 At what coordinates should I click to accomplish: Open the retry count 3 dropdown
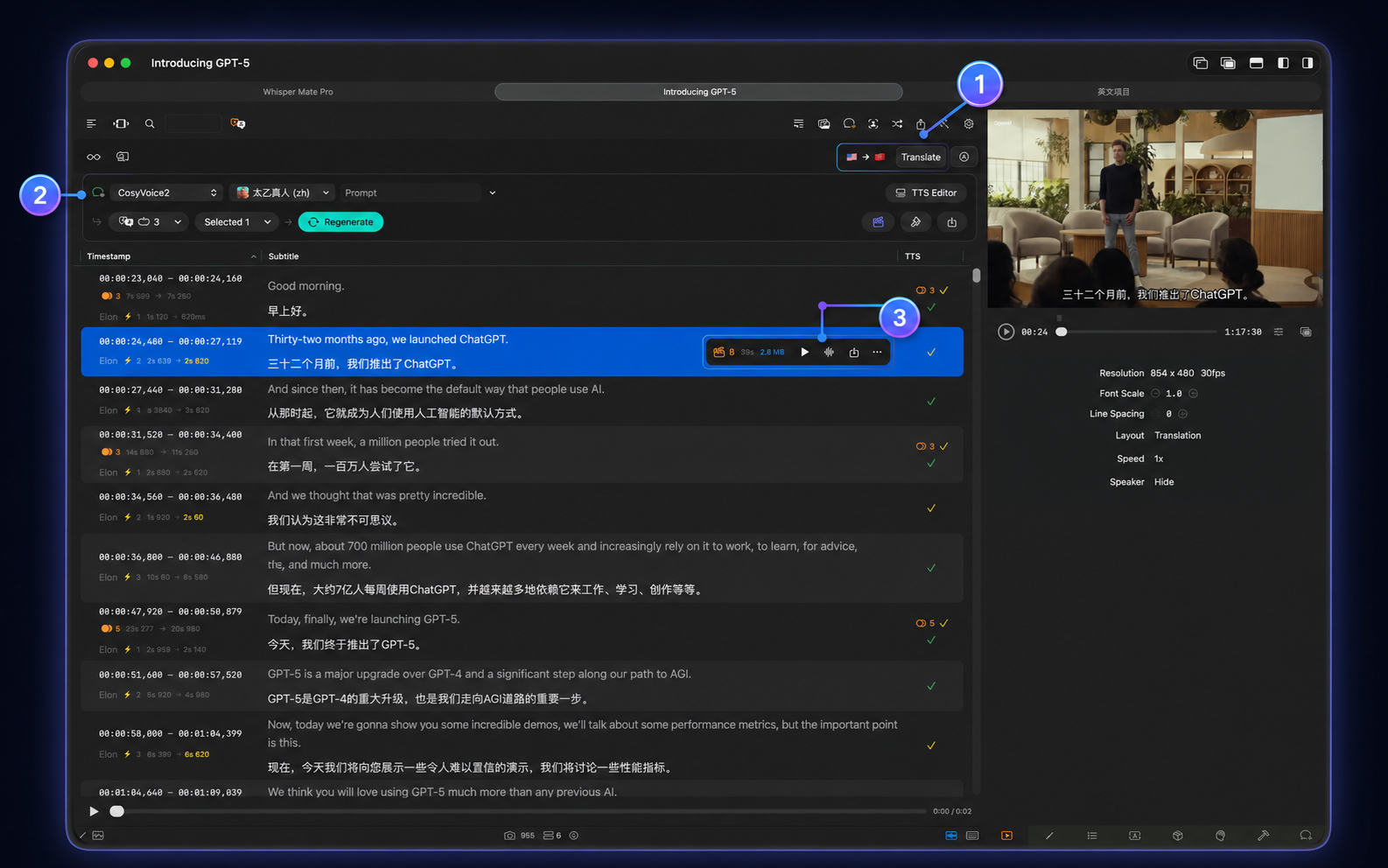click(148, 222)
